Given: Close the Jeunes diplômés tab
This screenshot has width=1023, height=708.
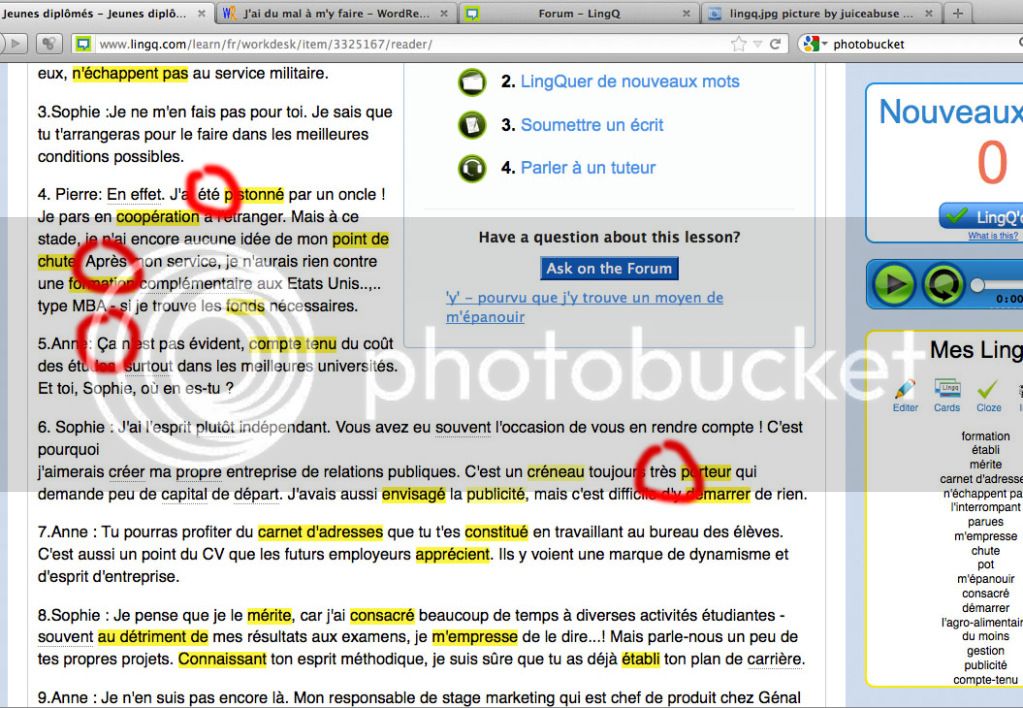Looking at the screenshot, I should (202, 13).
